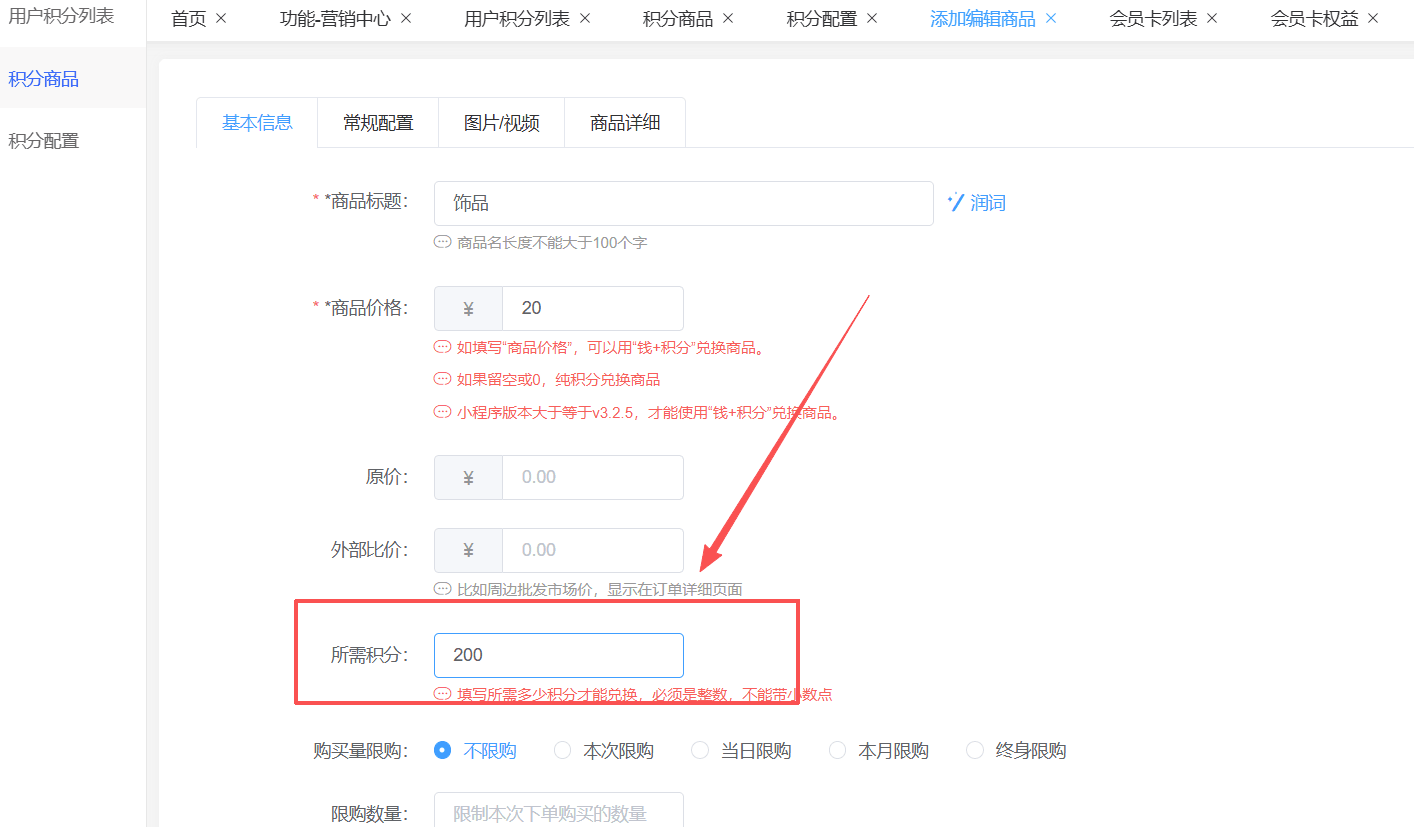Close the 会员卡列表 tab via X icon

[x=1212, y=19]
